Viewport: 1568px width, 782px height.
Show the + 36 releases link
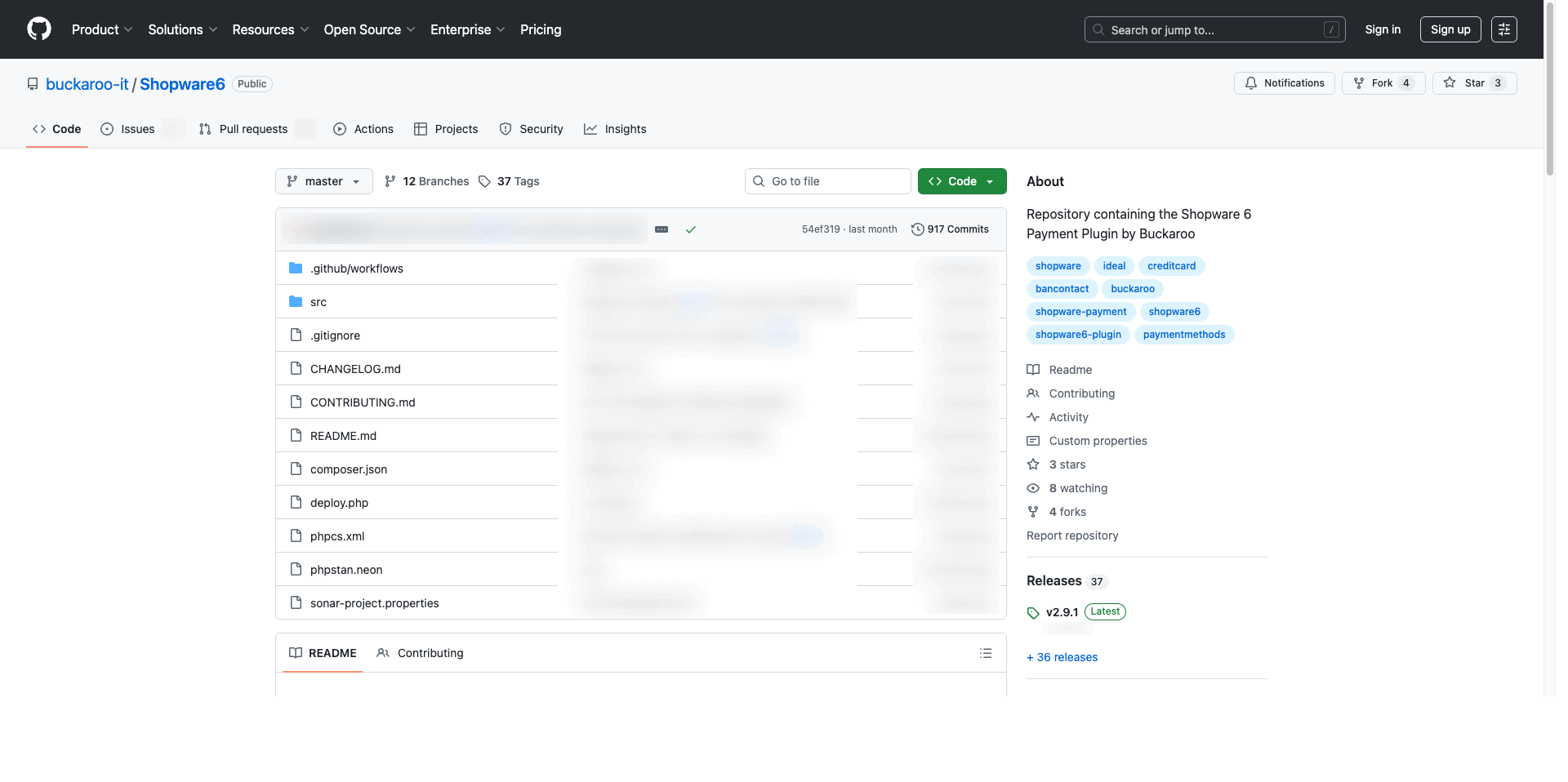pos(1062,657)
